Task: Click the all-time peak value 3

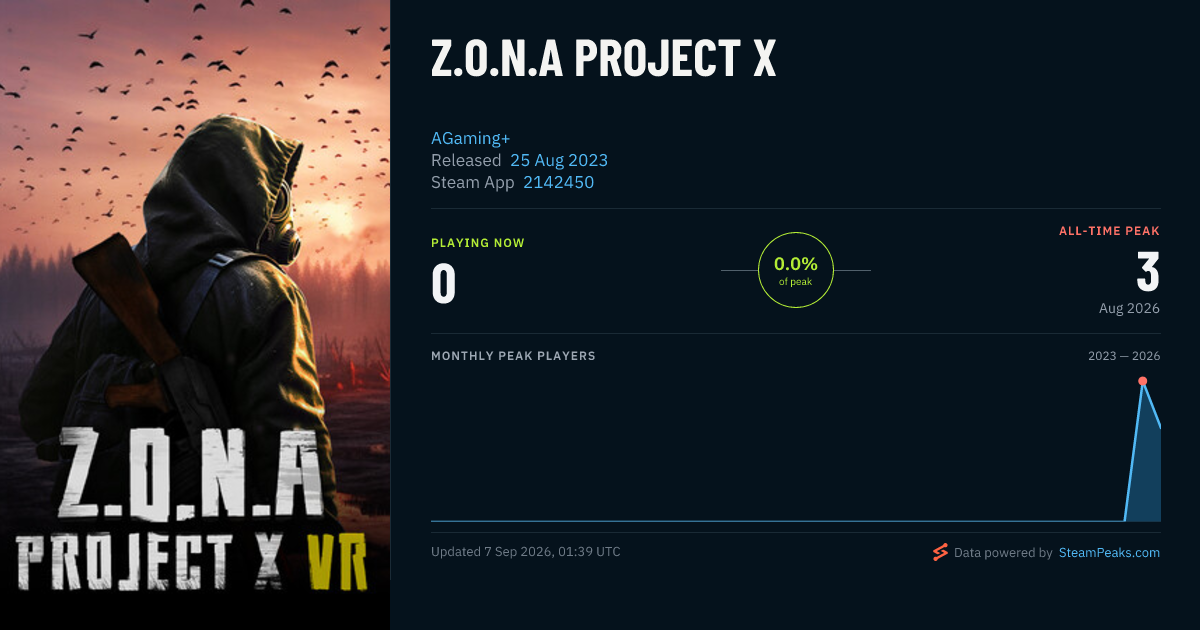Action: pos(1148,273)
